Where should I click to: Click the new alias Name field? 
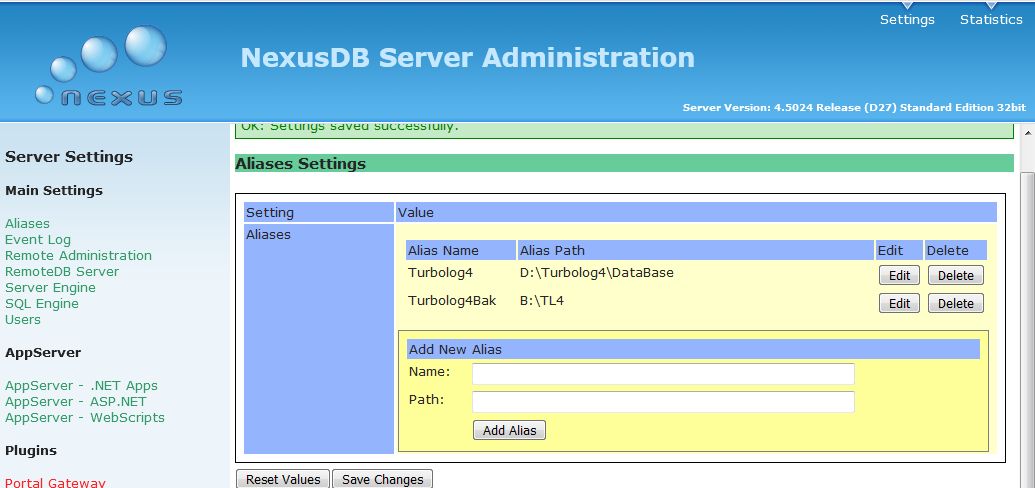[663, 374]
